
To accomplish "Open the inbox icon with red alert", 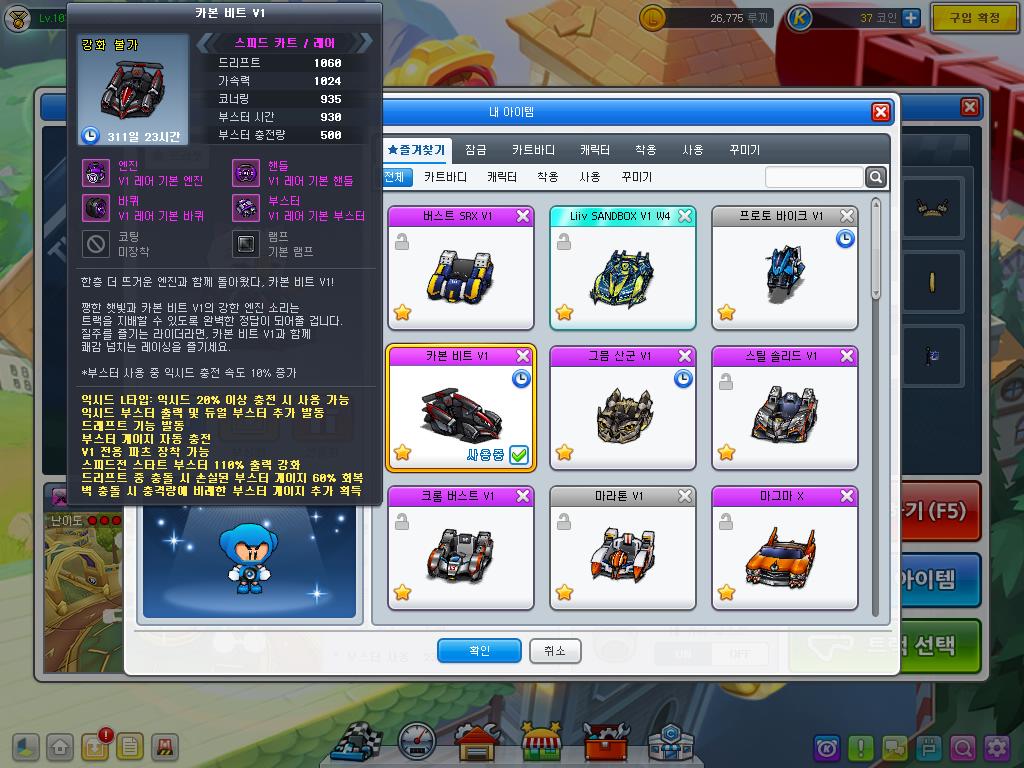I will 95,747.
